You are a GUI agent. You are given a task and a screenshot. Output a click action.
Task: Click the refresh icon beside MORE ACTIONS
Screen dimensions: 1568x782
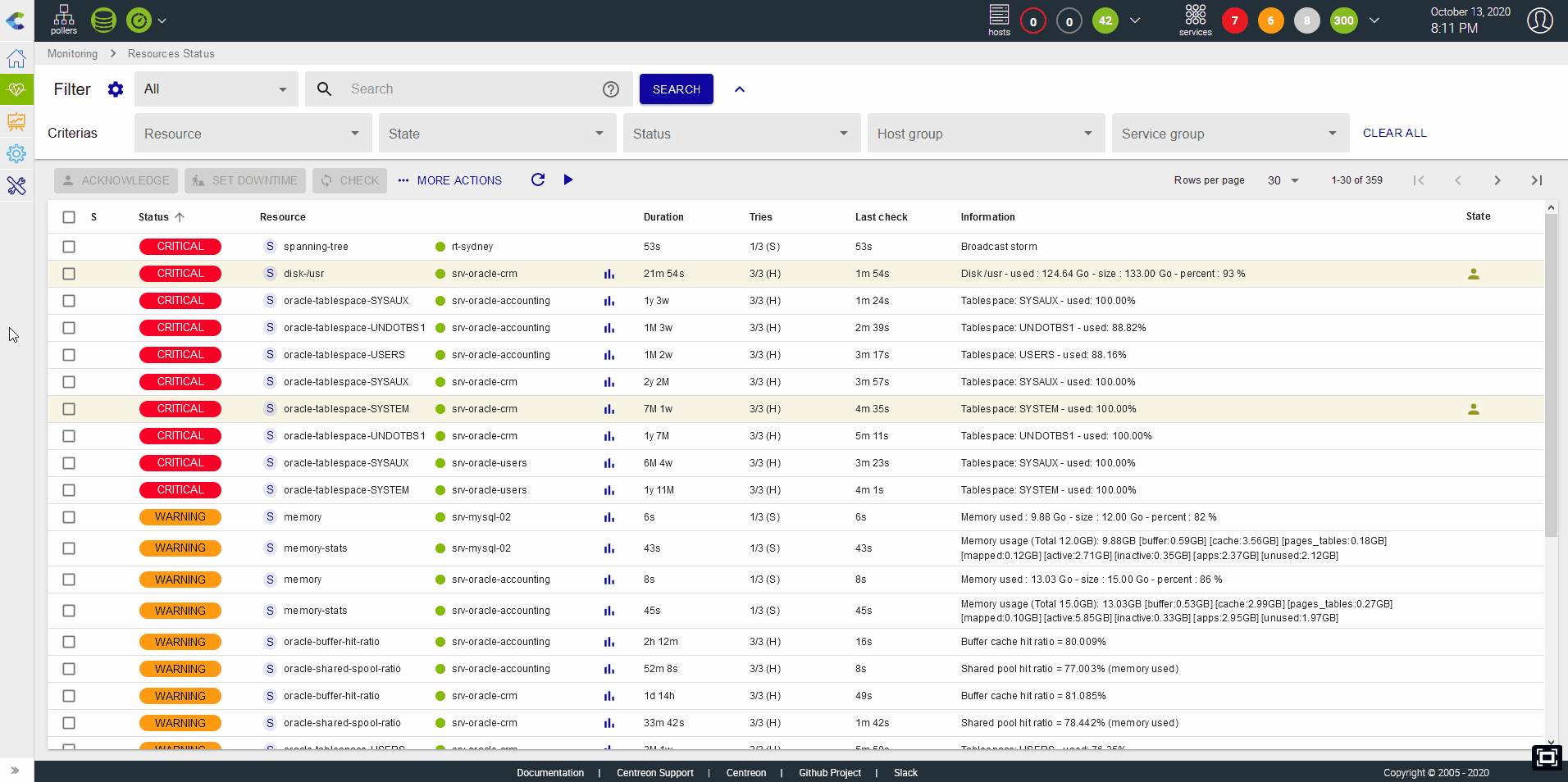tap(538, 180)
